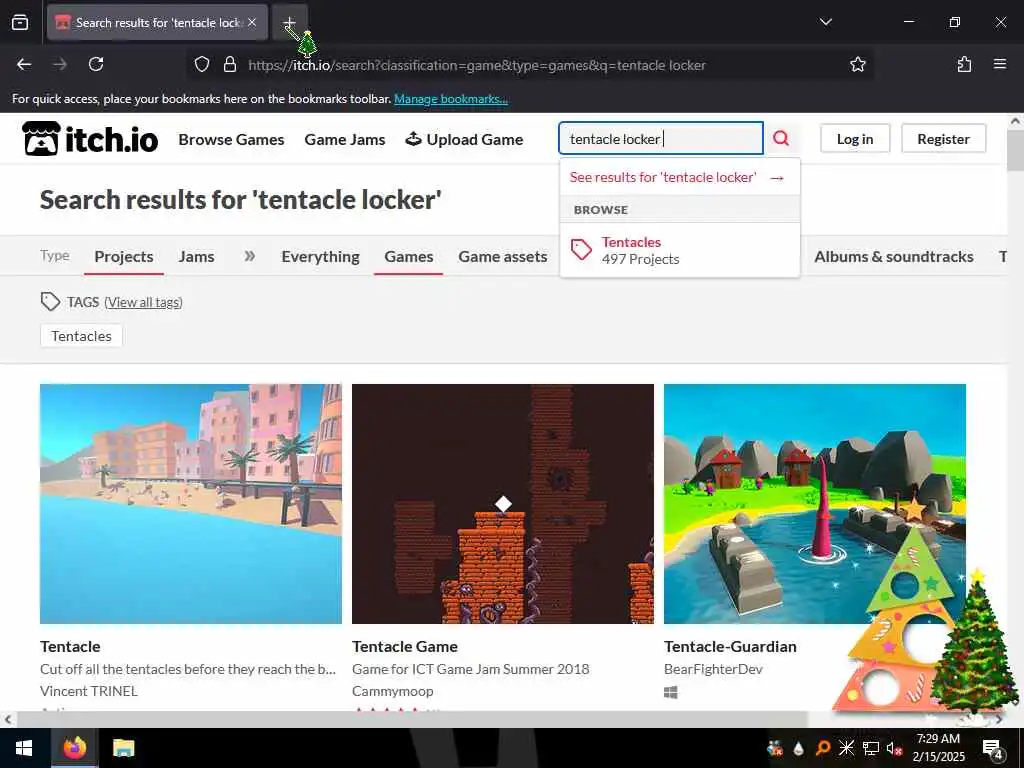
Task: Expand the list all tabs chevron
Action: [825, 22]
